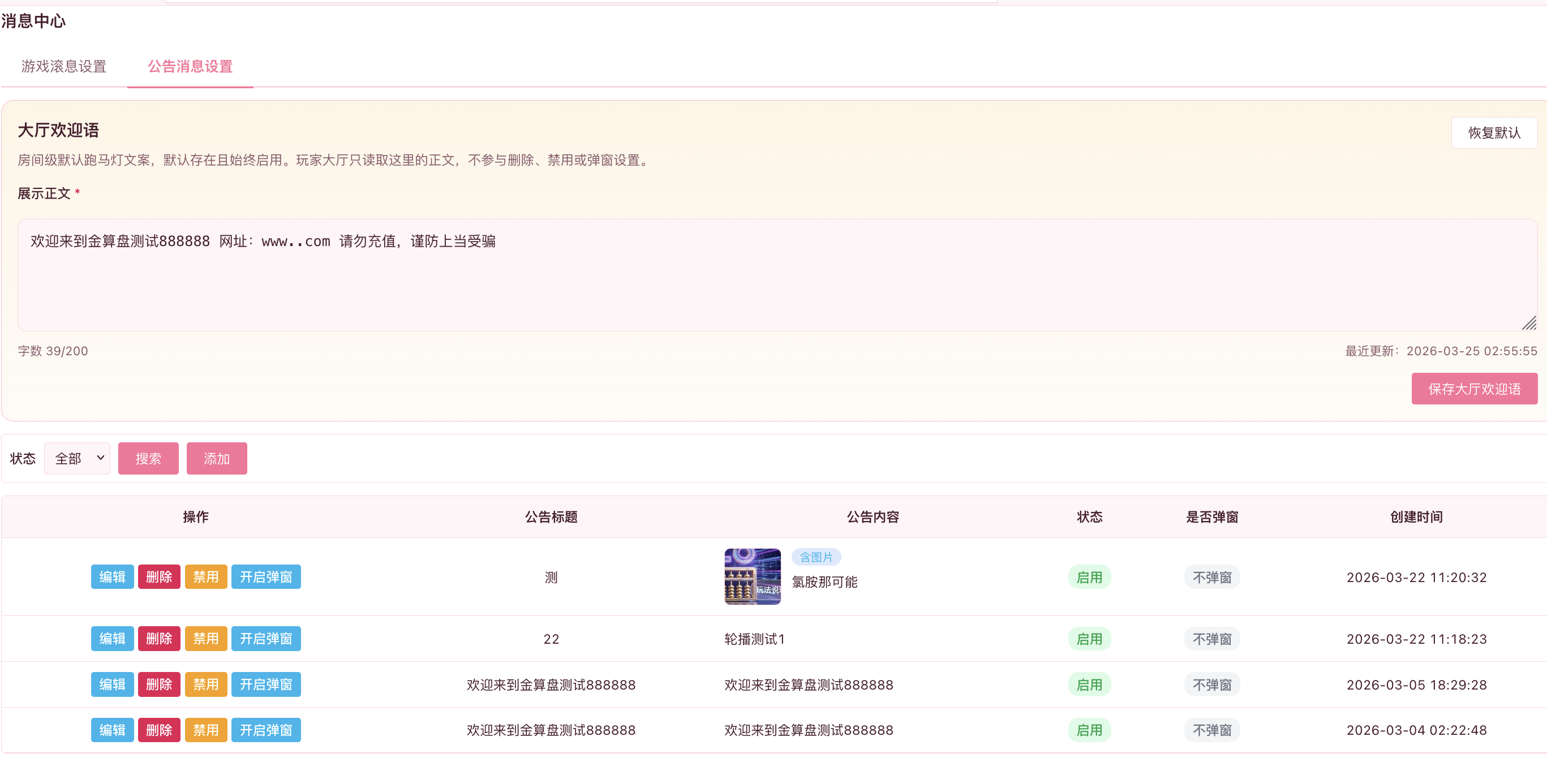Enable popup for announcement 测
The height and width of the screenshot is (784, 1547).
(x=266, y=577)
